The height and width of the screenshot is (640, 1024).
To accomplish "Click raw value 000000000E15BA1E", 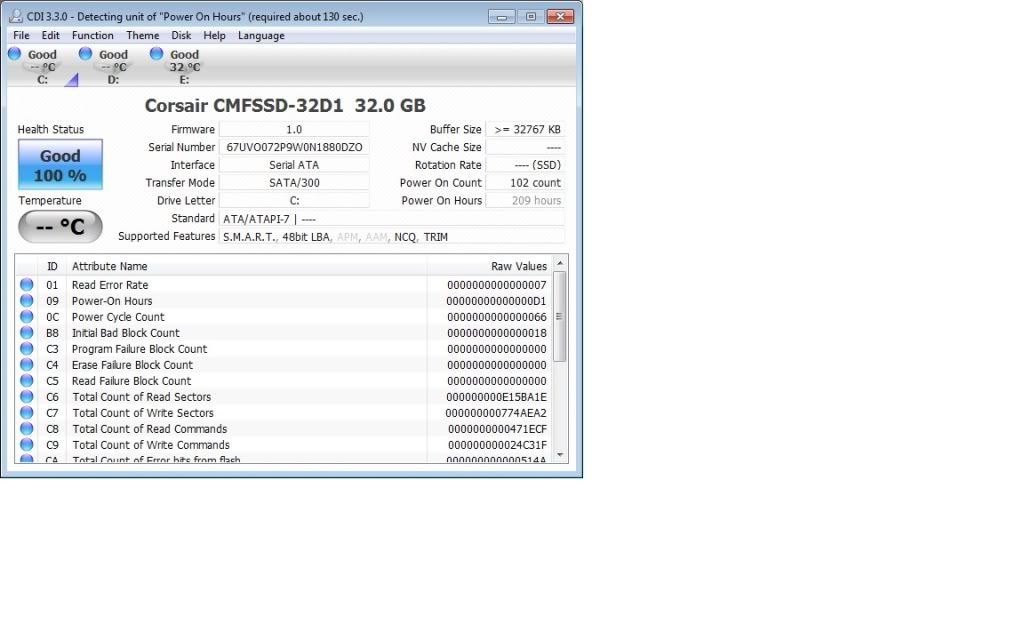I will click(x=496, y=396).
